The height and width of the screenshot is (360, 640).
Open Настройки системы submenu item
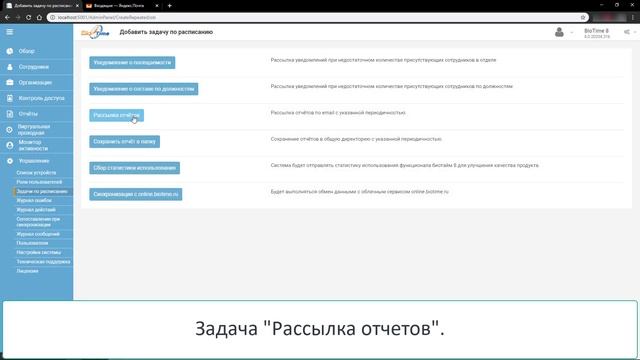tap(38, 253)
